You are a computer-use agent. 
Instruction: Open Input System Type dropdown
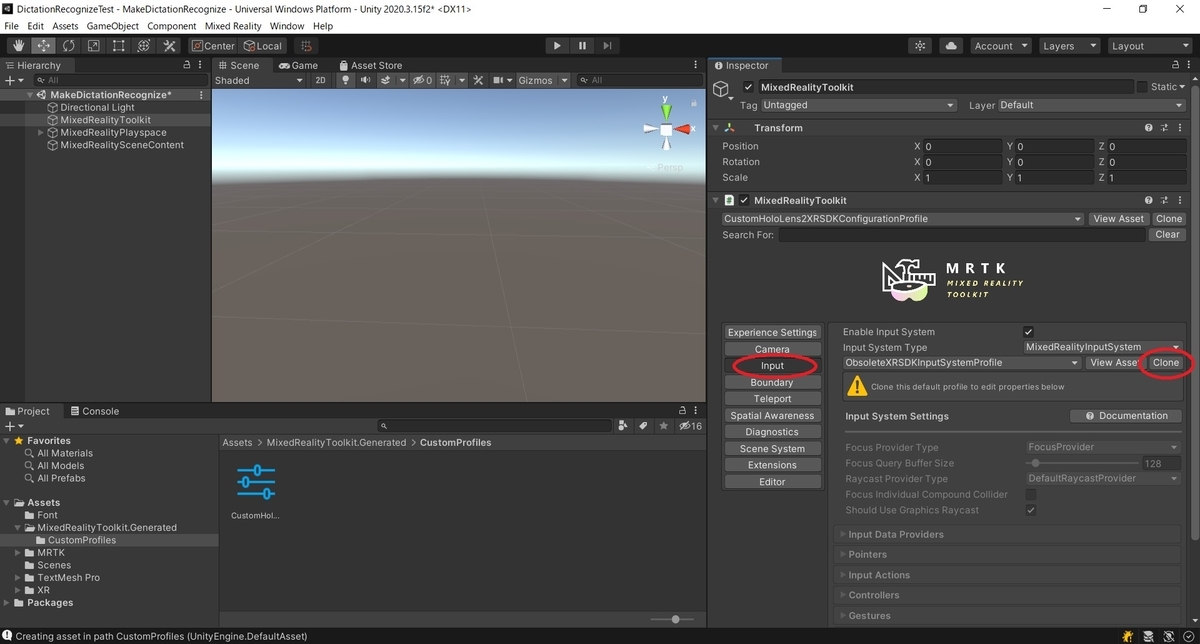[x=1104, y=347]
